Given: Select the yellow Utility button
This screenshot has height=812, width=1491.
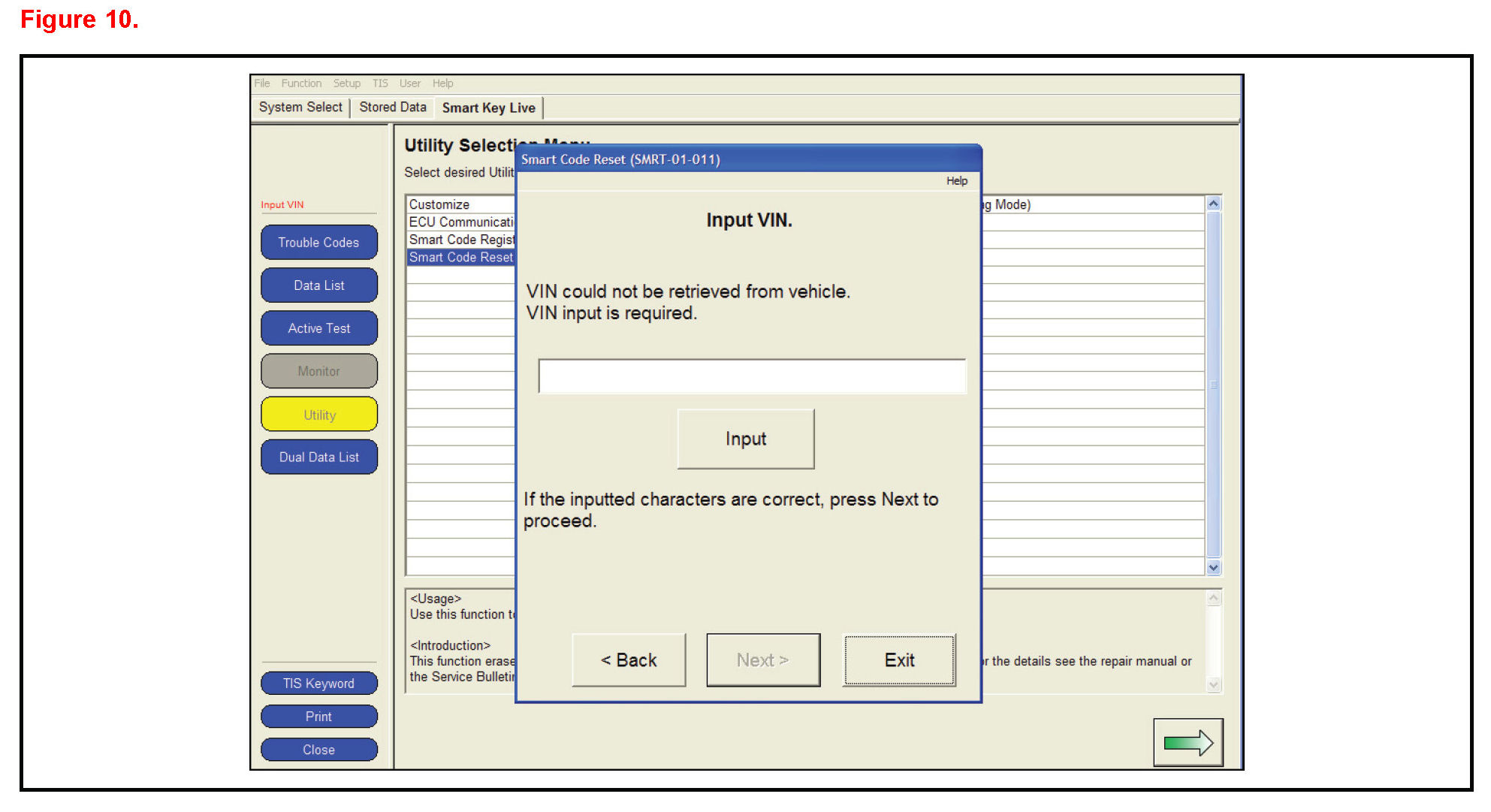Looking at the screenshot, I should [x=318, y=415].
